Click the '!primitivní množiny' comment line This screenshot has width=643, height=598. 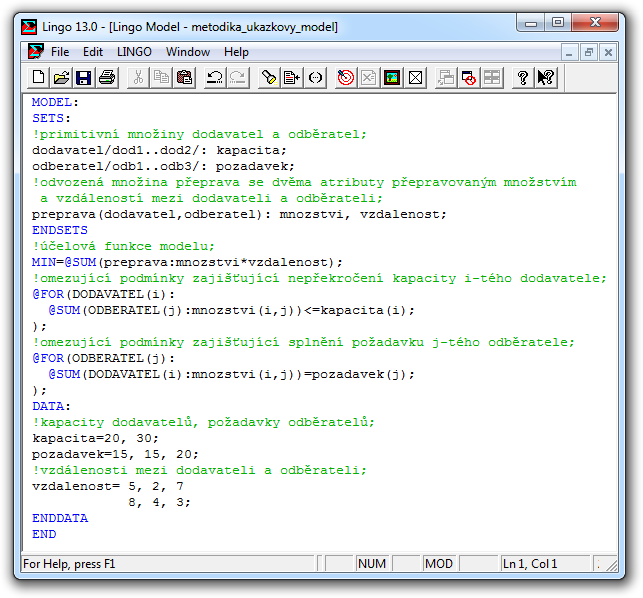pos(199,134)
